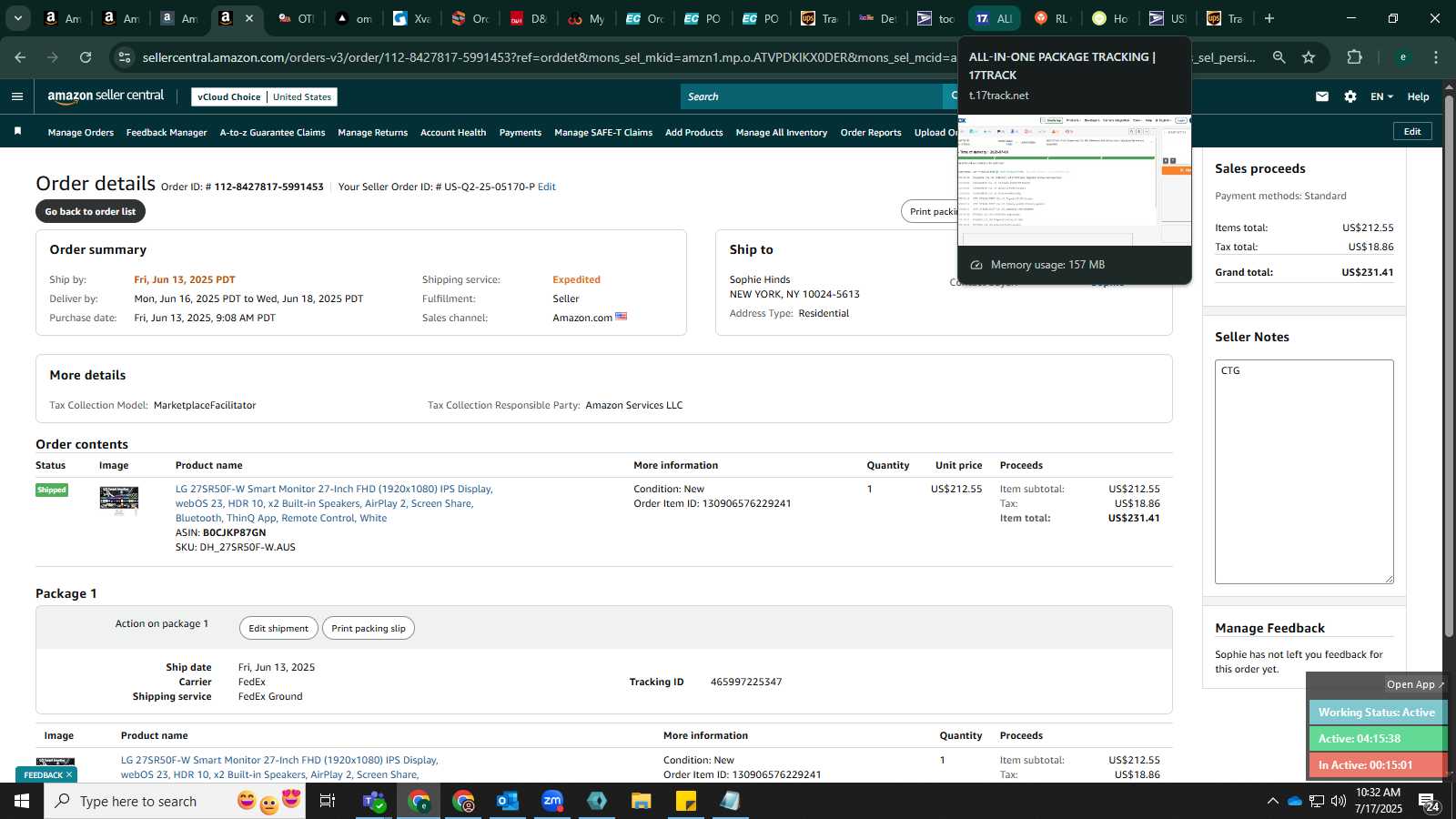Open Order Reports menu item

(871, 133)
